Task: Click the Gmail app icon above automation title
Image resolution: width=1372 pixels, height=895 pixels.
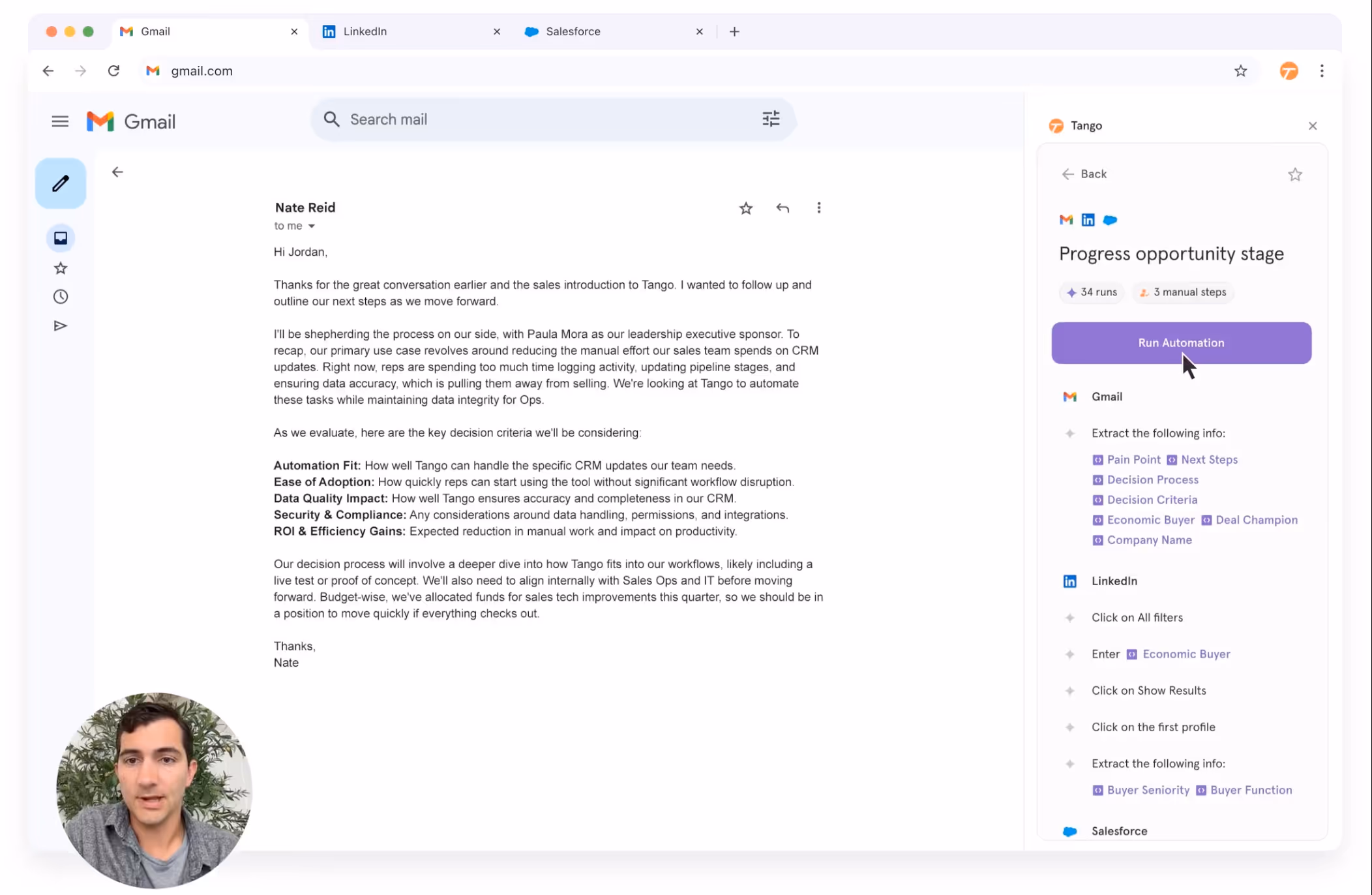Action: 1066,220
